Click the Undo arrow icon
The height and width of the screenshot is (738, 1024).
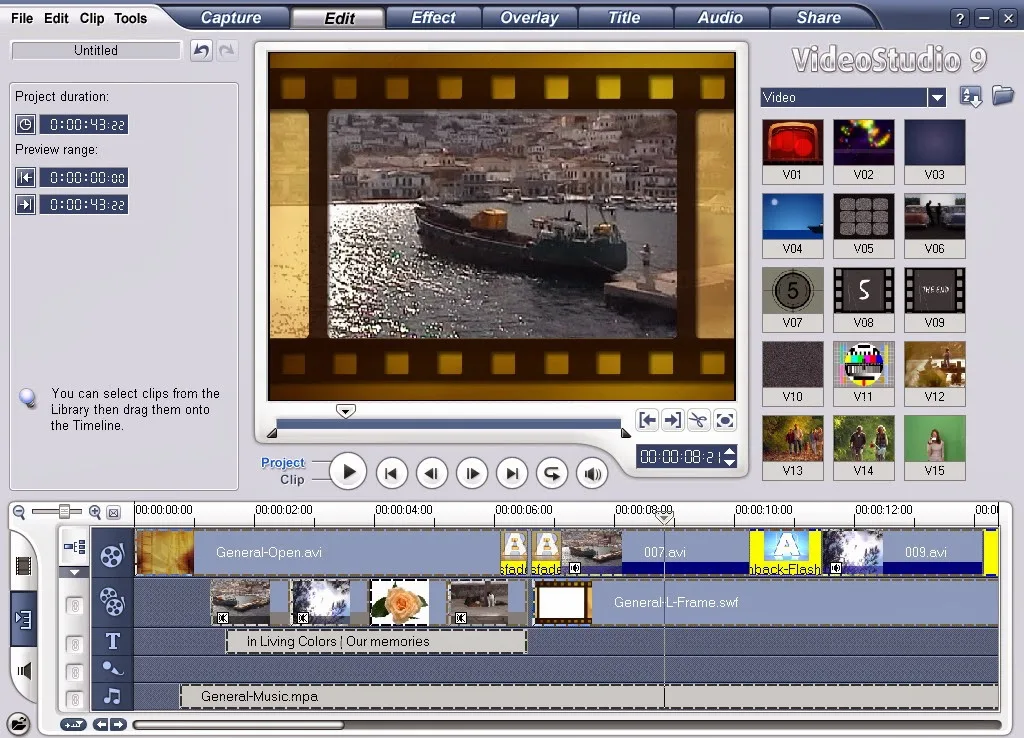coord(201,51)
